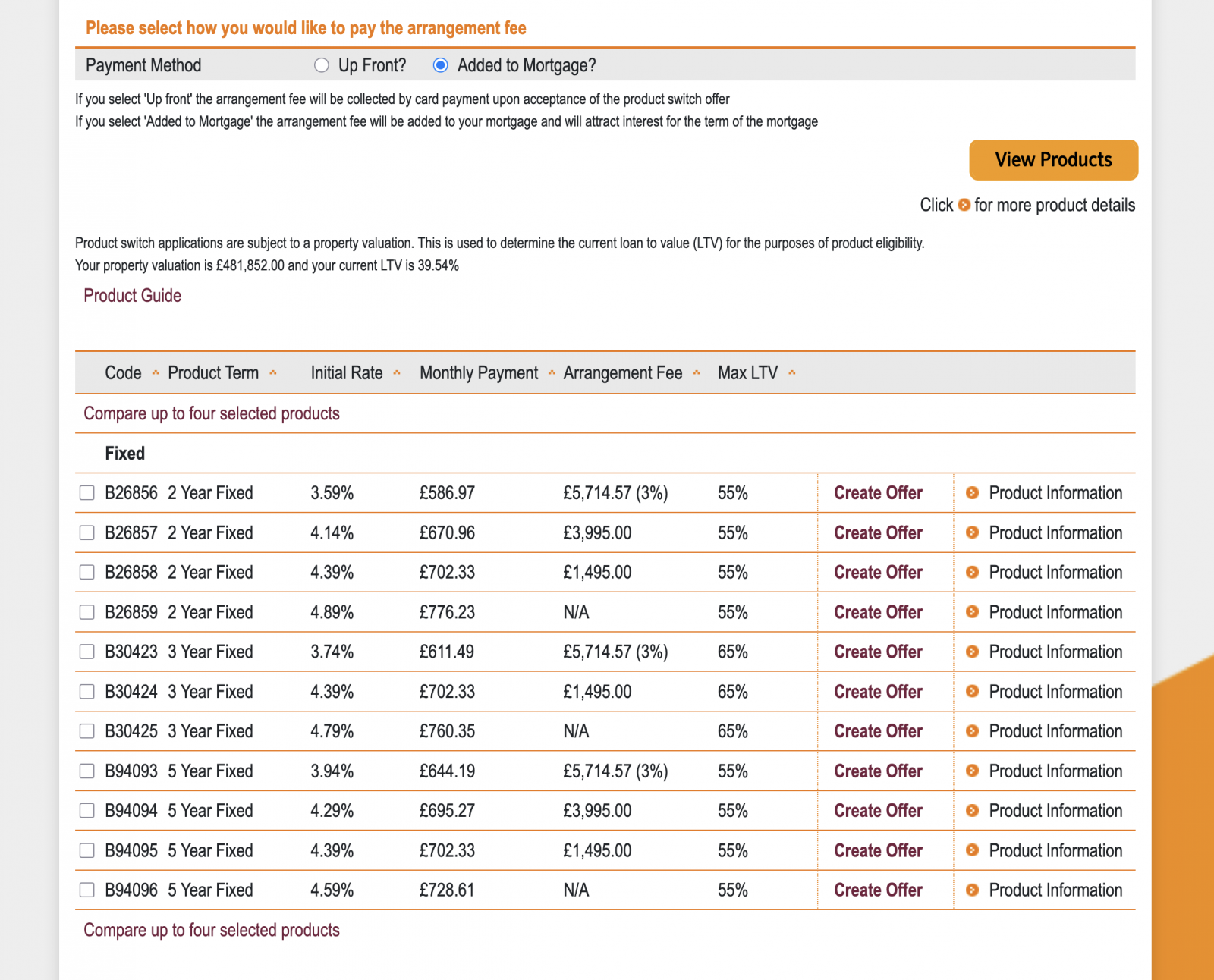
Task: Click the 3.74% initial rate cell
Action: pos(332,652)
